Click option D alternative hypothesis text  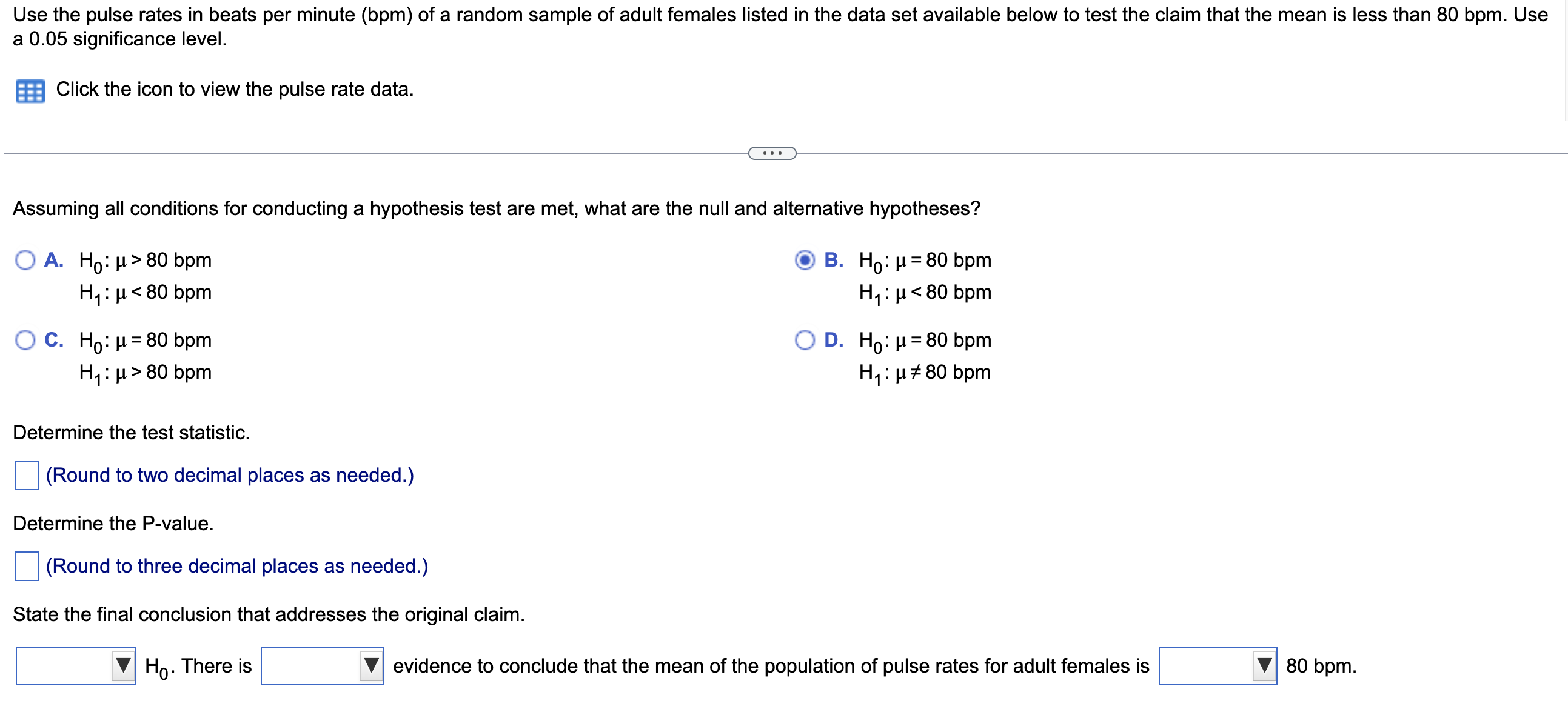coord(923,373)
